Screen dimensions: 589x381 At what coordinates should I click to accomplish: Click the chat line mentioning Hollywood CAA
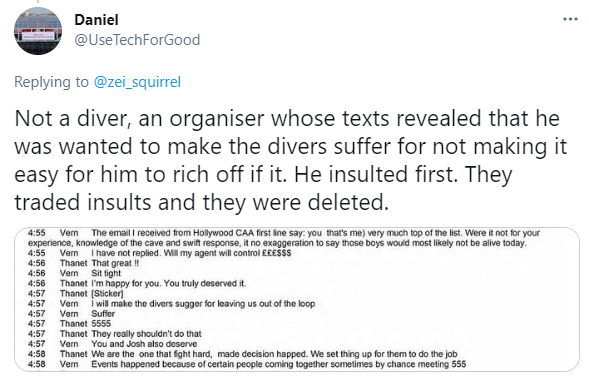pyautogui.click(x=284, y=238)
